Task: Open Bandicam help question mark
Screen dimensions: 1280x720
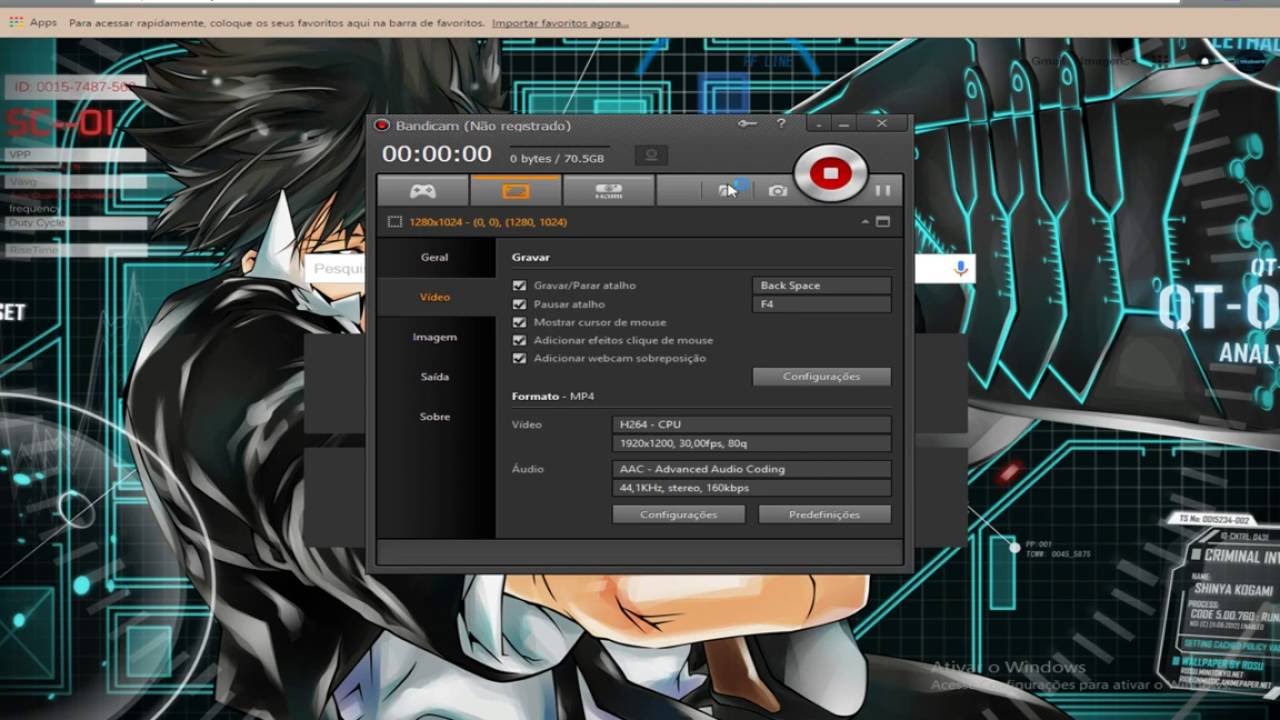Action: (x=781, y=124)
